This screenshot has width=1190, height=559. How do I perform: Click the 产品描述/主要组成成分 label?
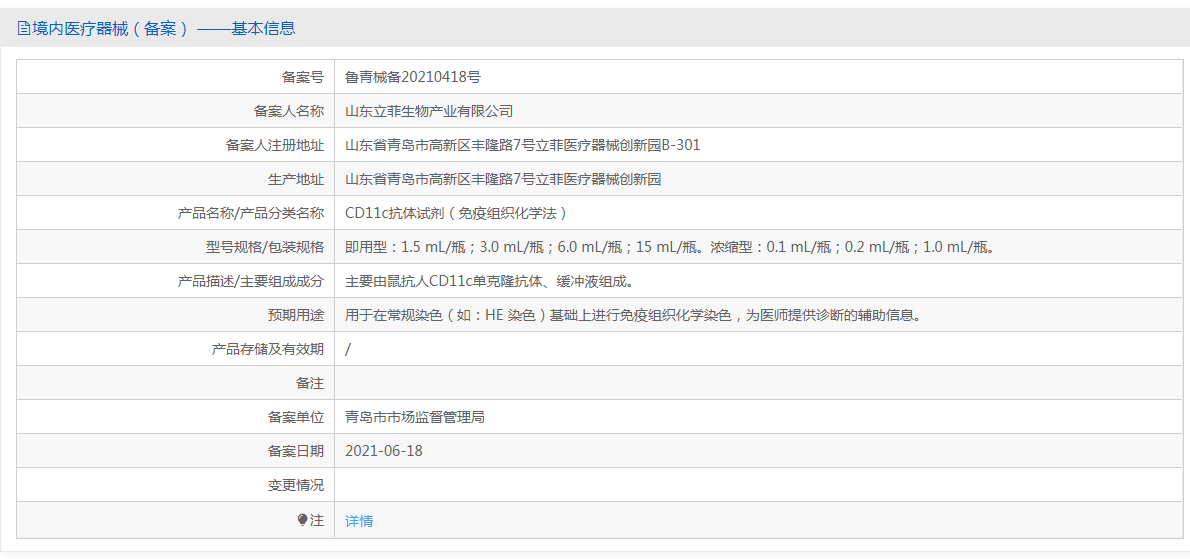pos(251,281)
